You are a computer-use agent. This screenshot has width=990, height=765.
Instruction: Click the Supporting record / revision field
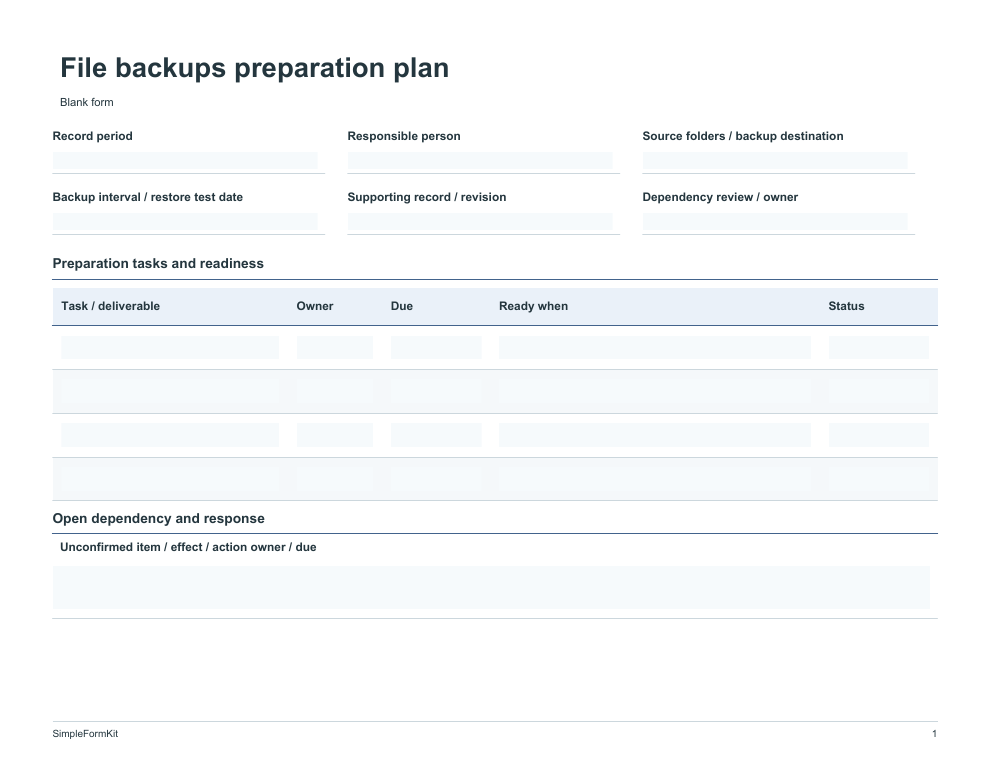[x=480, y=222]
